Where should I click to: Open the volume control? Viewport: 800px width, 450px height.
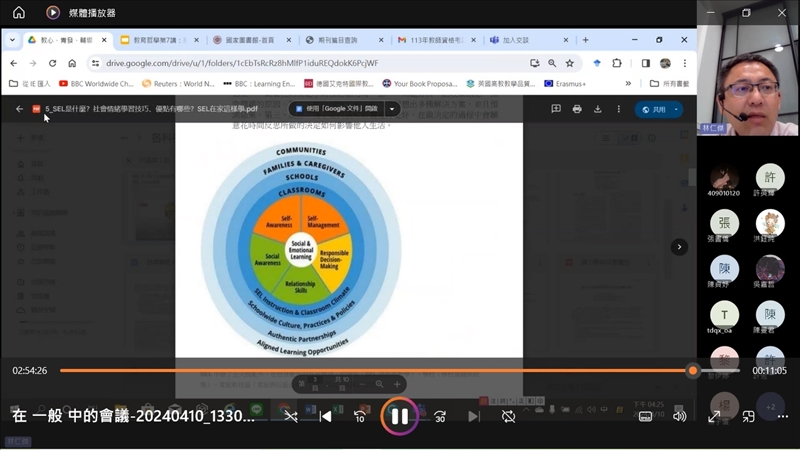pyautogui.click(x=680, y=416)
